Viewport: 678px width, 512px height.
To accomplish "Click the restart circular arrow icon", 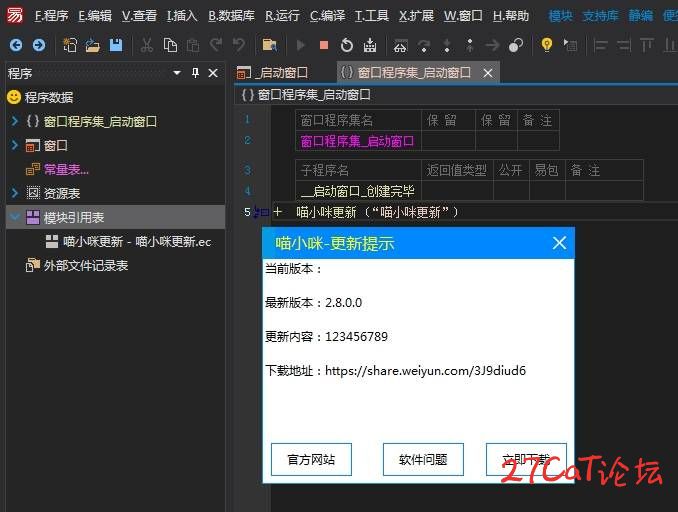I will (x=347, y=45).
